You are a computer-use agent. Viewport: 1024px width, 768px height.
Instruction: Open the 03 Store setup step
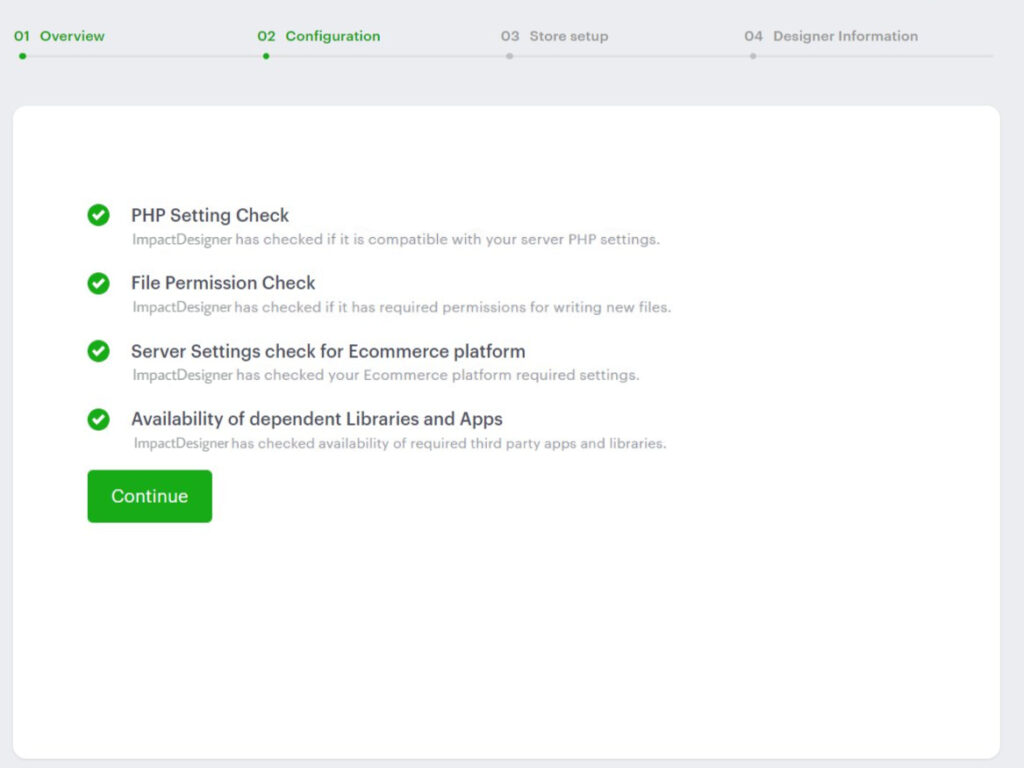click(554, 36)
